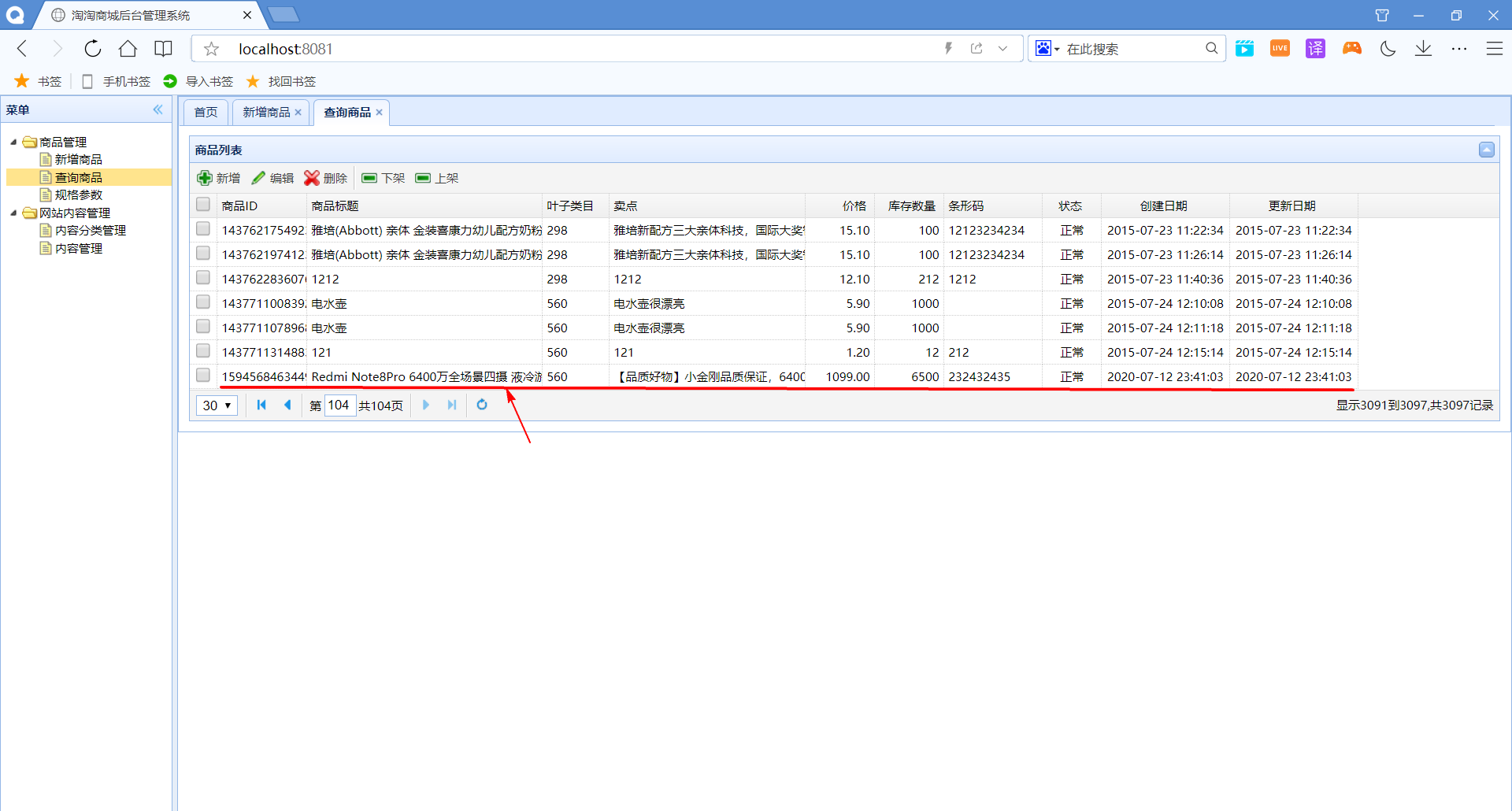Refresh the product grid data
1512x811 pixels.
point(482,405)
